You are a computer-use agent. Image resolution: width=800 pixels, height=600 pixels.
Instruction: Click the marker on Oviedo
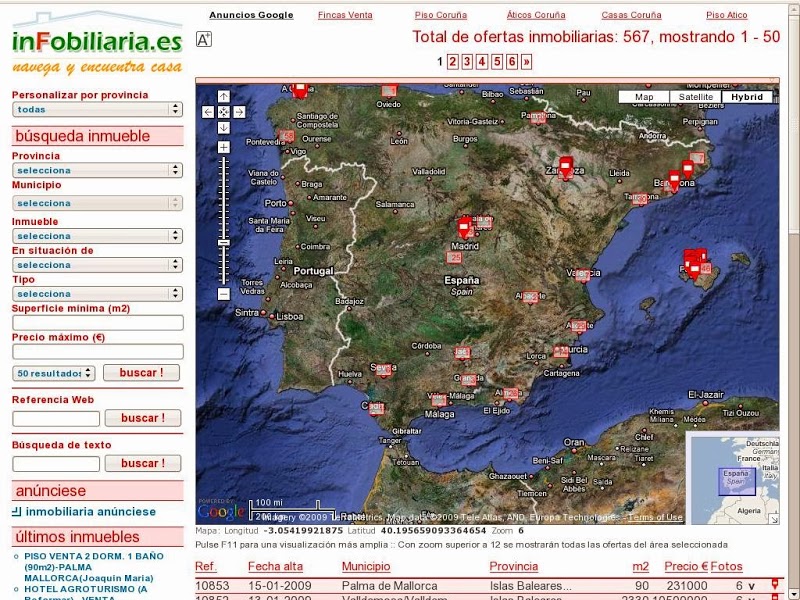pyautogui.click(x=389, y=91)
